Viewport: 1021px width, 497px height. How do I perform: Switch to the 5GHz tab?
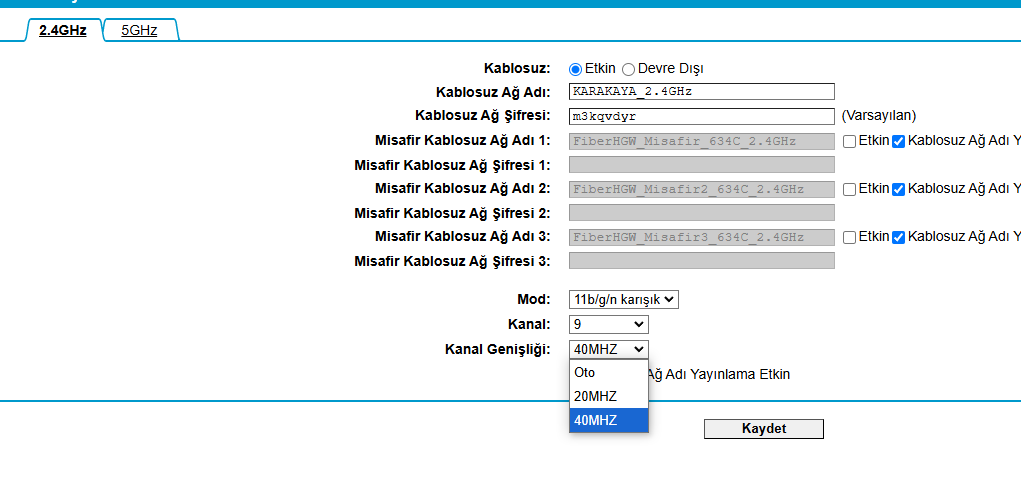point(139,30)
